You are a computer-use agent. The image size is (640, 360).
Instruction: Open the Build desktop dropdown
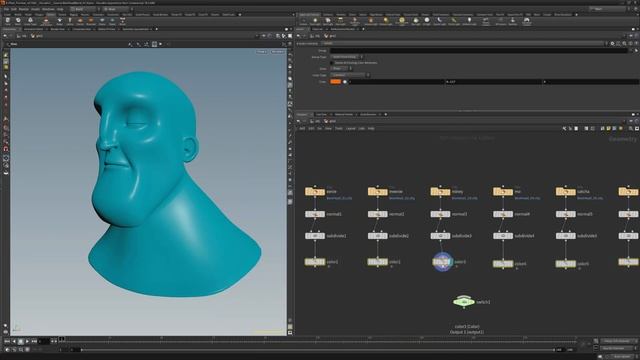pyautogui.click(x=85, y=9)
